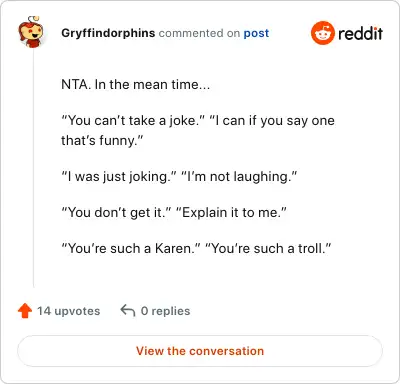Click the reply arrow icon
This screenshot has height=384, width=400.
pyautogui.click(x=128, y=310)
